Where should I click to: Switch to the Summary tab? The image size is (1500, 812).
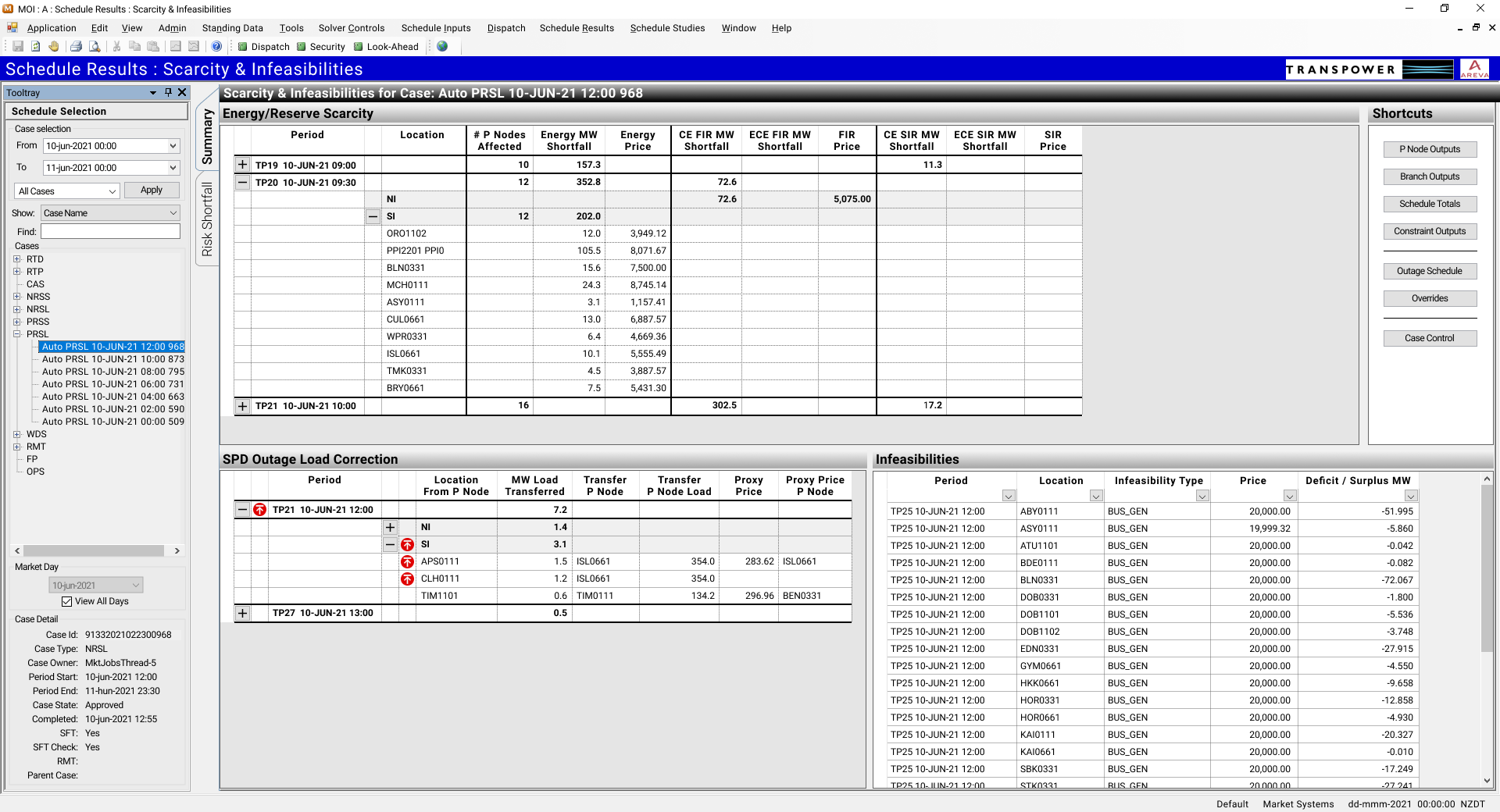207,136
